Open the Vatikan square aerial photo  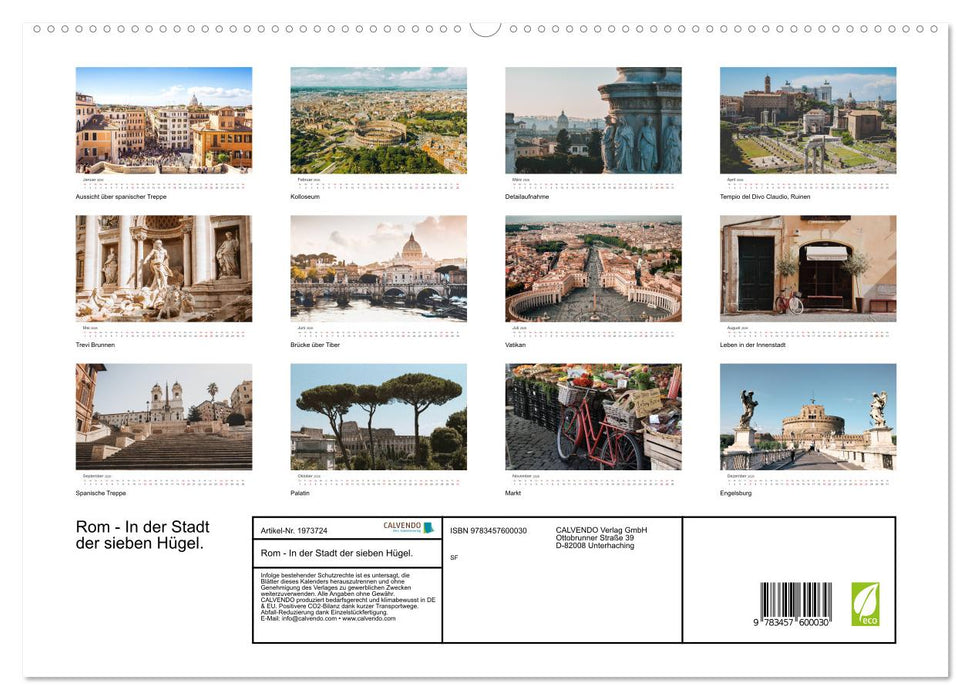tap(593, 268)
